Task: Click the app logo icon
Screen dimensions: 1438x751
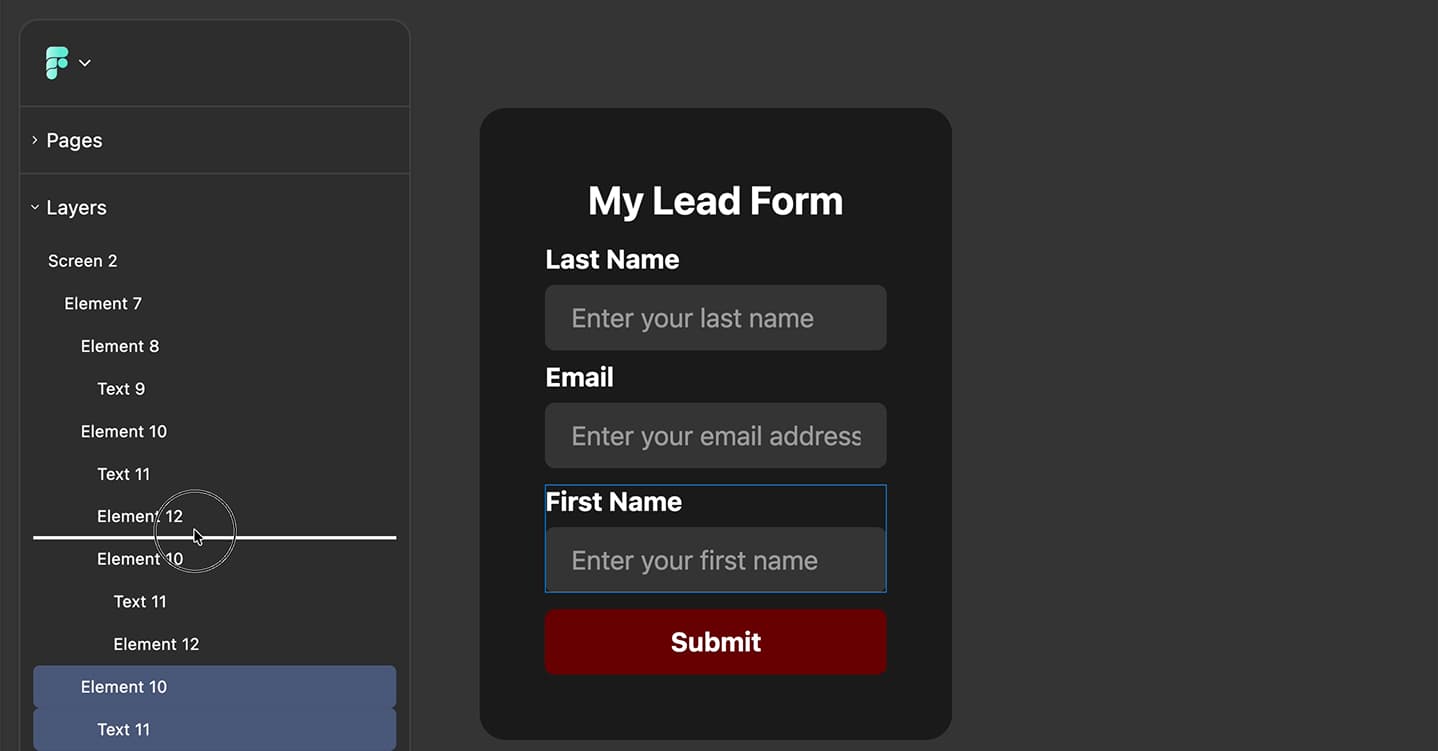Action: (x=57, y=63)
